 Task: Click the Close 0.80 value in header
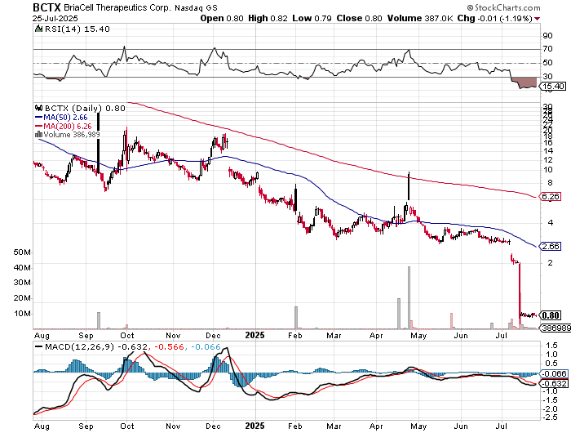[x=359, y=18]
